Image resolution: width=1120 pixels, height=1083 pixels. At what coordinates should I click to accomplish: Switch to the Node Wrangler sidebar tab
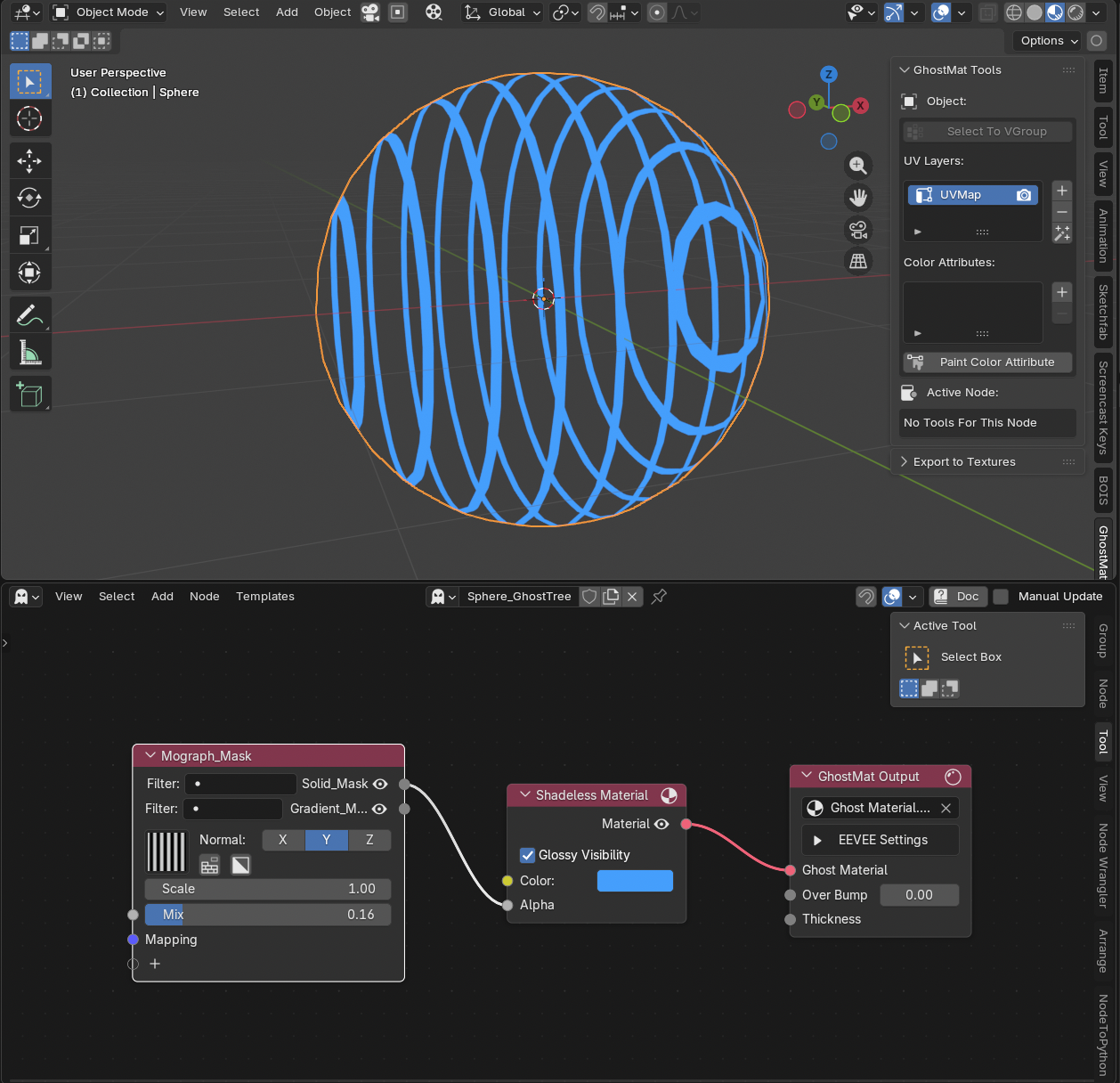(x=1103, y=865)
